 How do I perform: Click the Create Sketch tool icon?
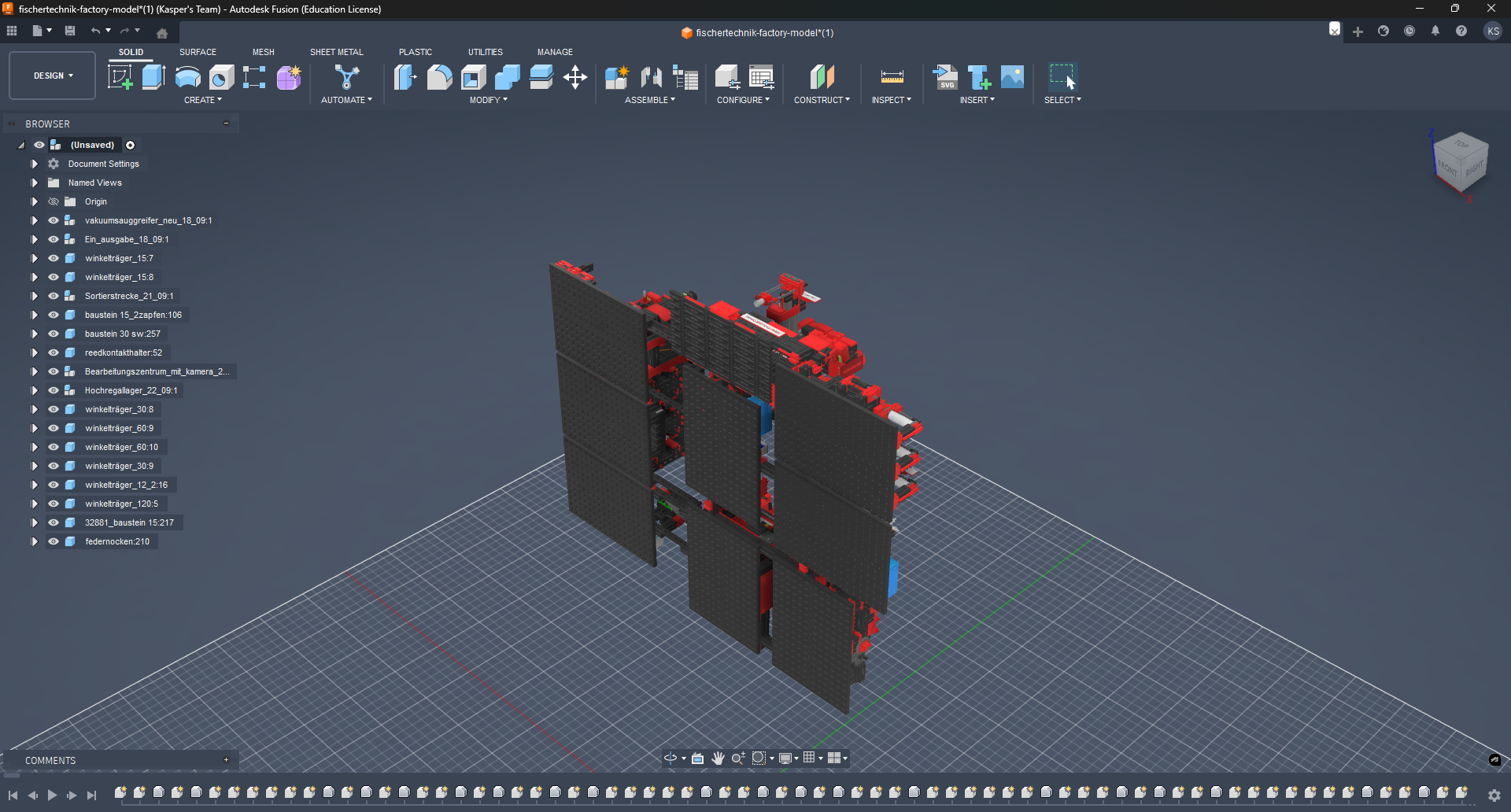click(x=120, y=77)
